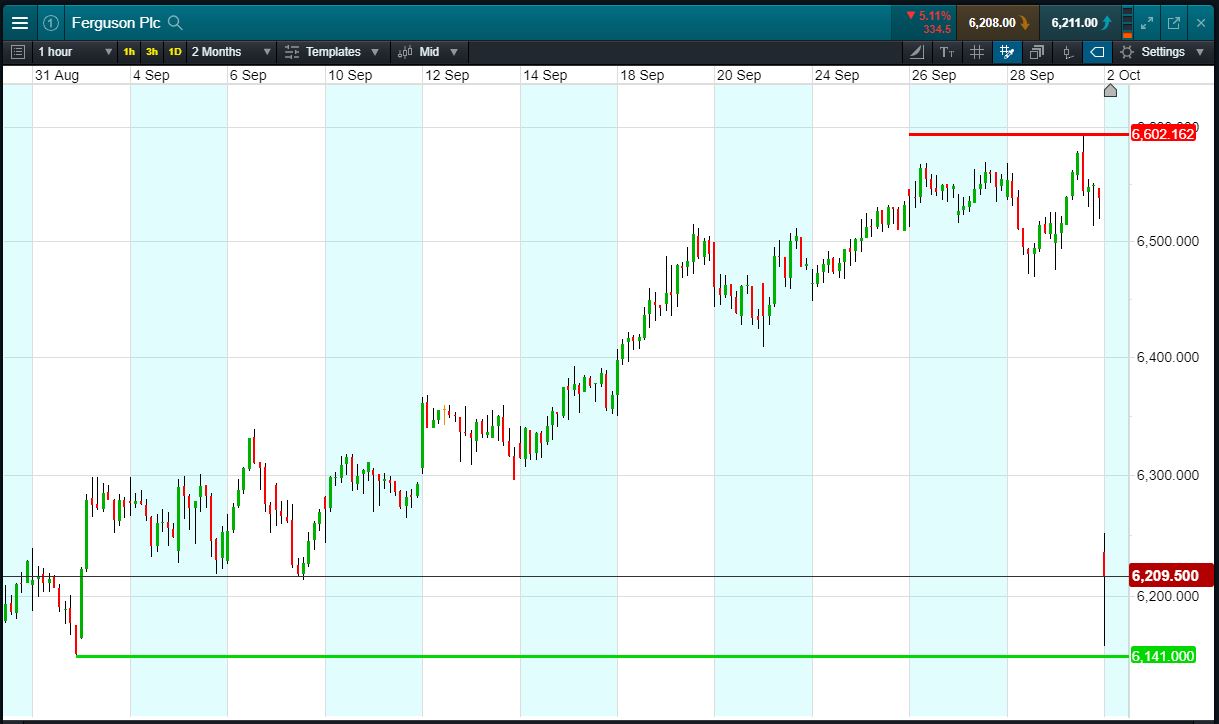This screenshot has width=1219, height=724.
Task: Expand the 1 hour interval dropdown
Action: point(75,52)
